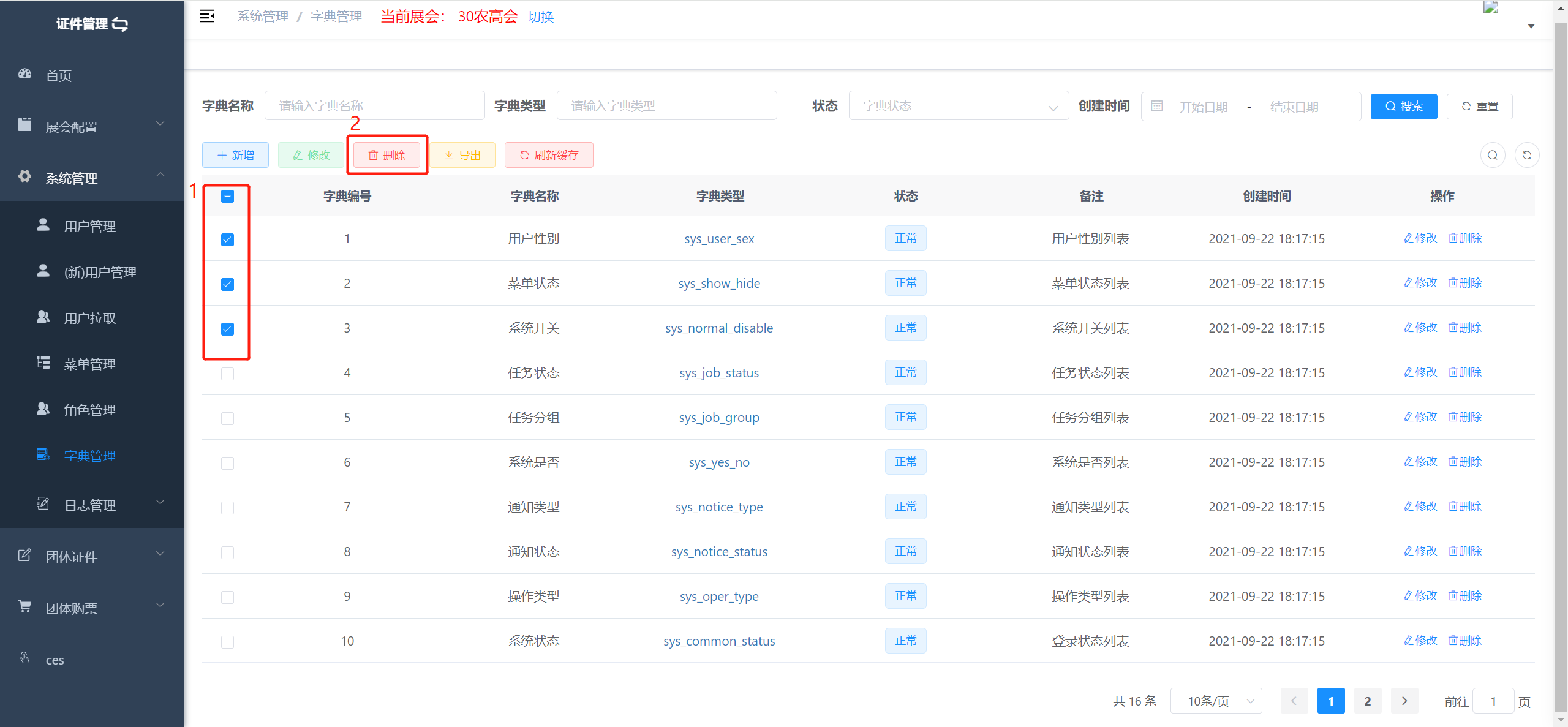
Task: Click the 切换 exhibition switch link
Action: (x=541, y=17)
